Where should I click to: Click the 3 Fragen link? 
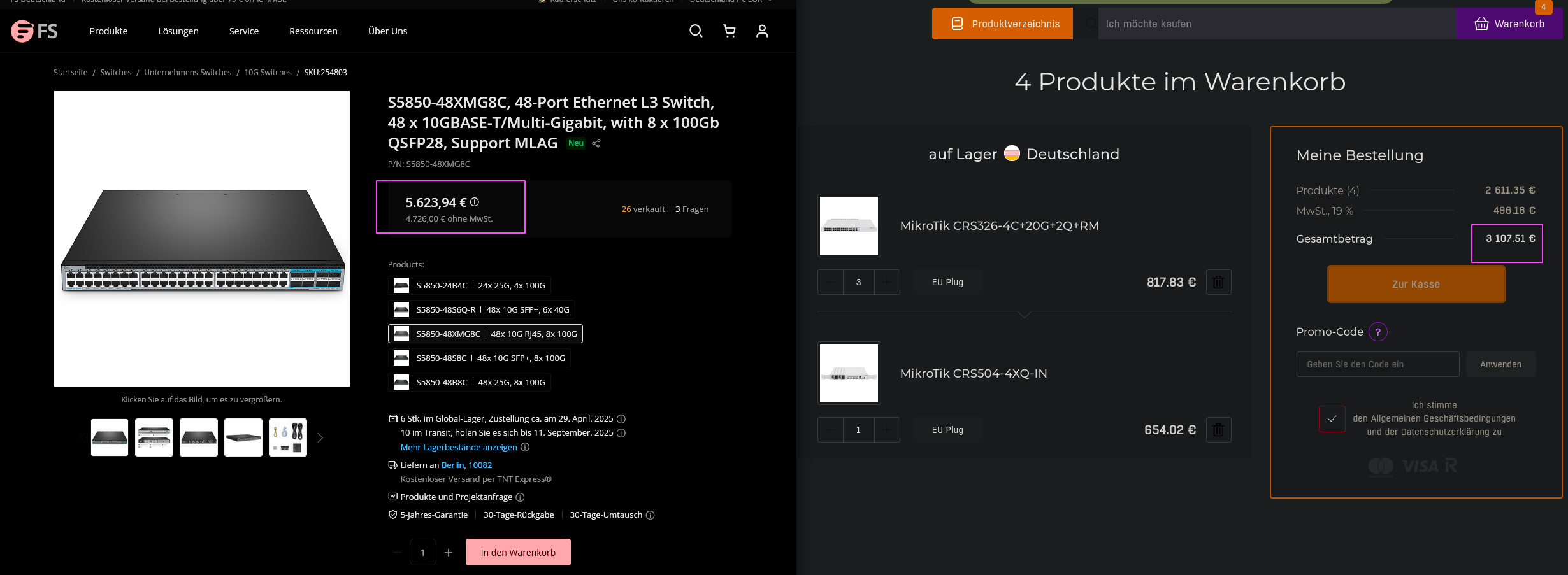[692, 209]
